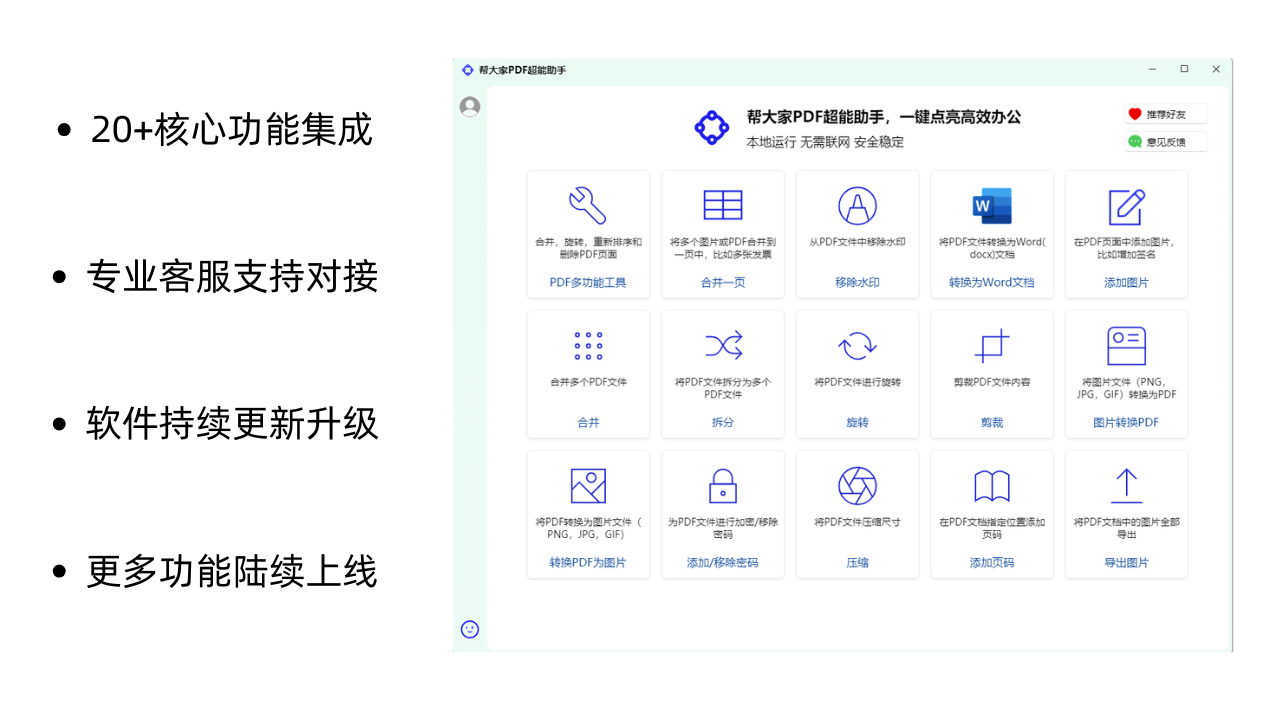Open the 添加页码 open-book tool
The width and height of the screenshot is (1280, 720).
[x=991, y=485]
